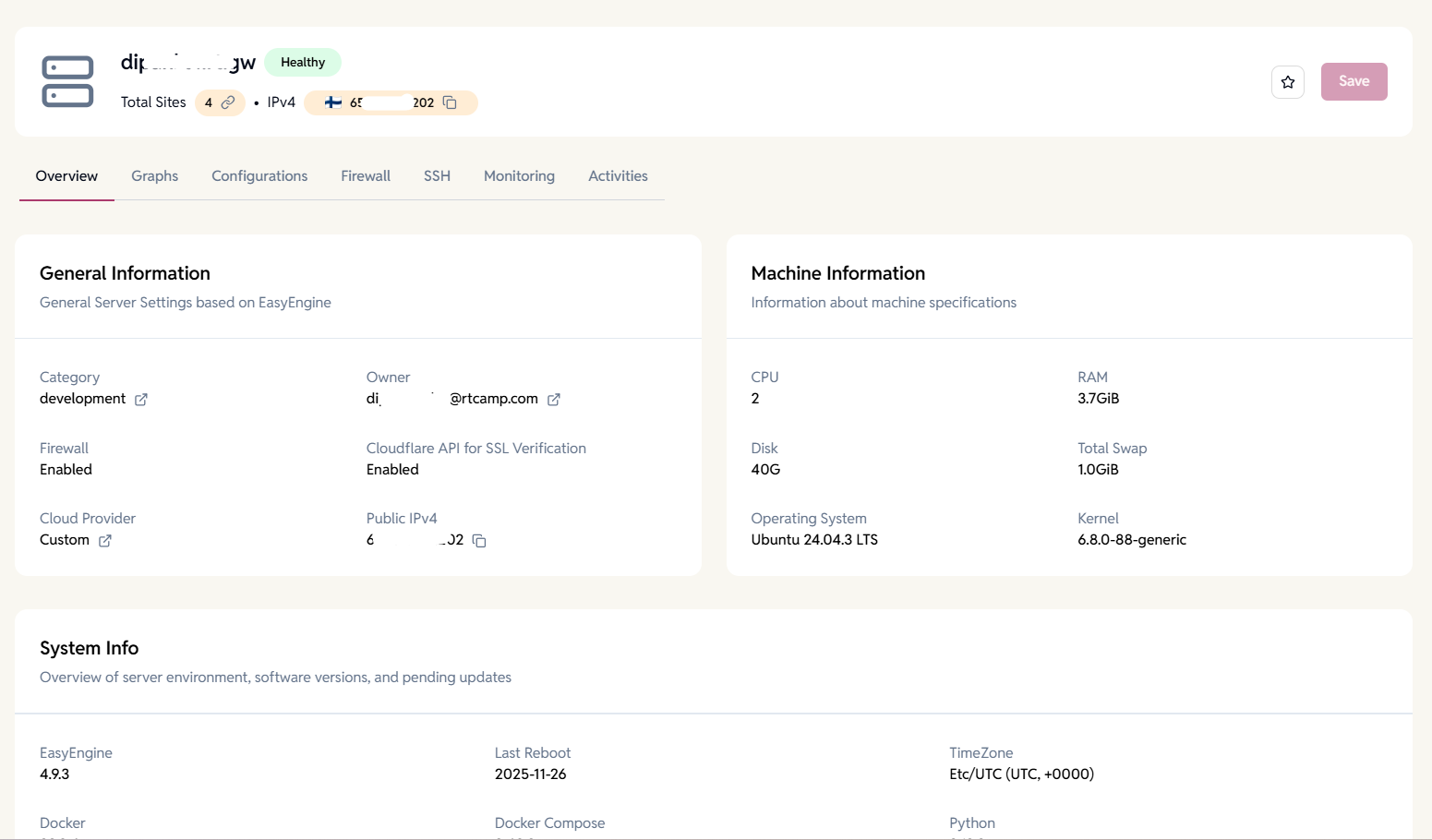Click the owner email address
Screen dimensions: 1432x840
click(452, 399)
